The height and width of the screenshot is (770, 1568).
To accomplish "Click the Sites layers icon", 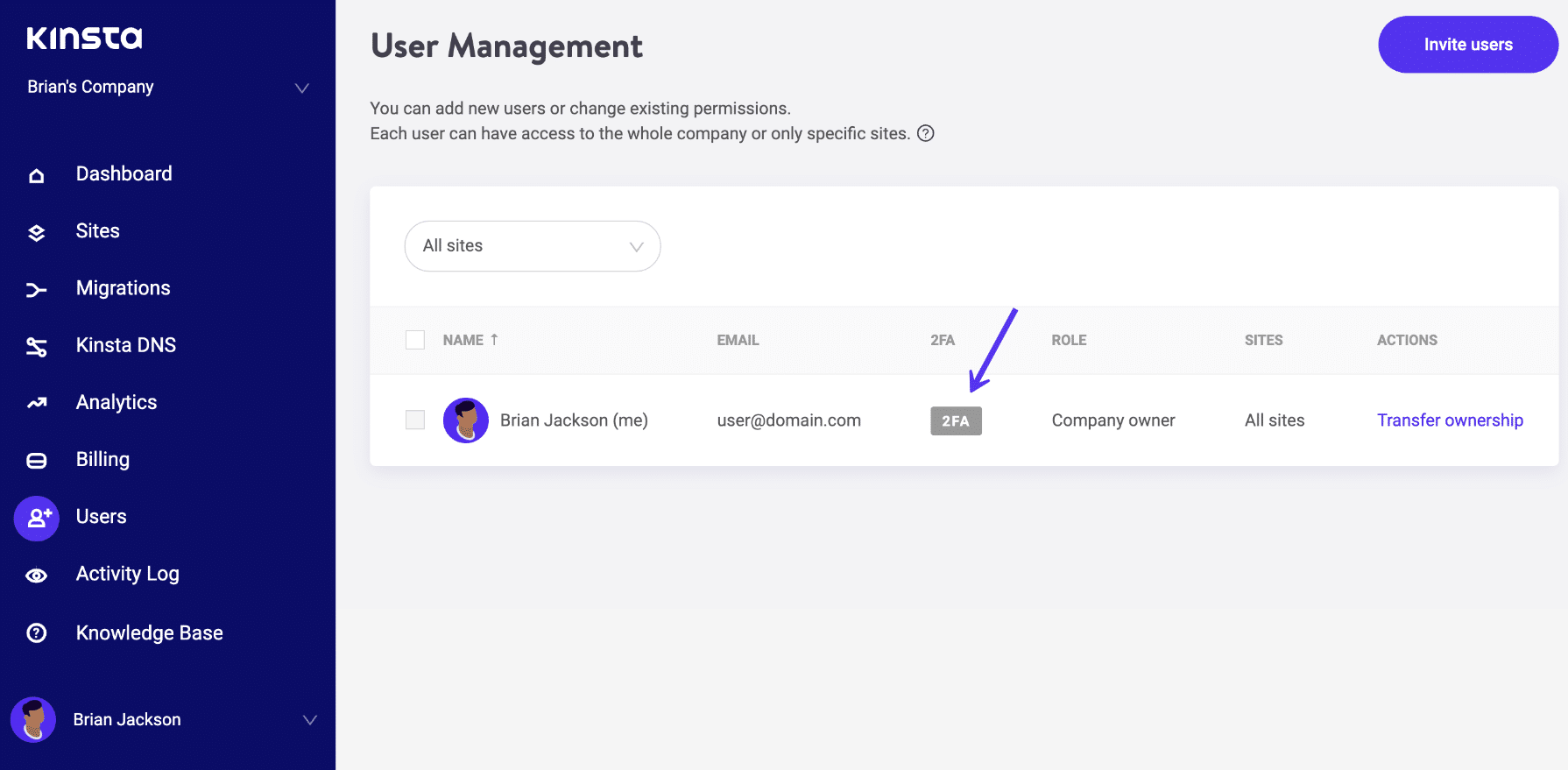I will pos(36,232).
